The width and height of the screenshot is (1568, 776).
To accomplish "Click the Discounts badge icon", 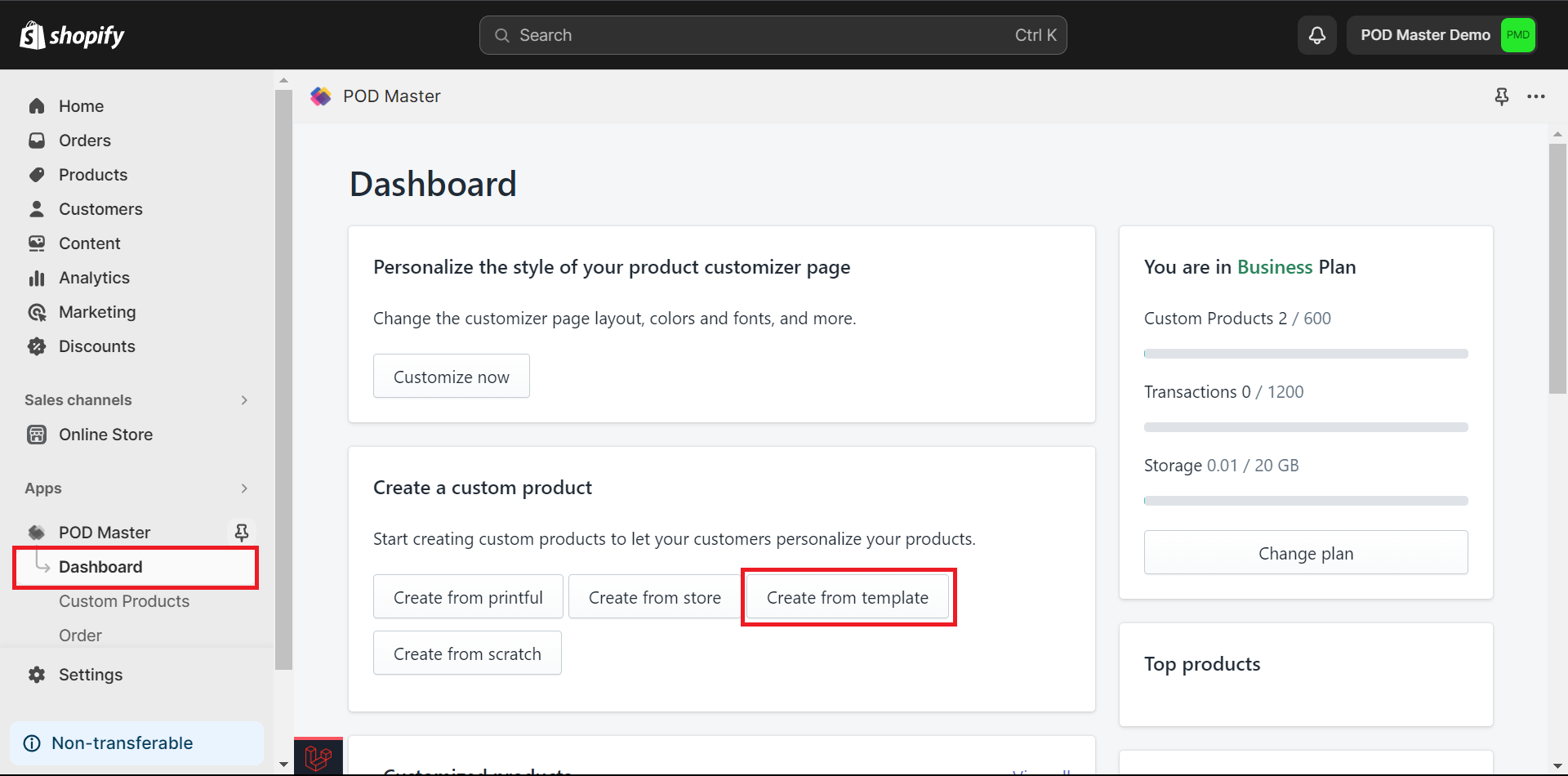I will point(37,346).
